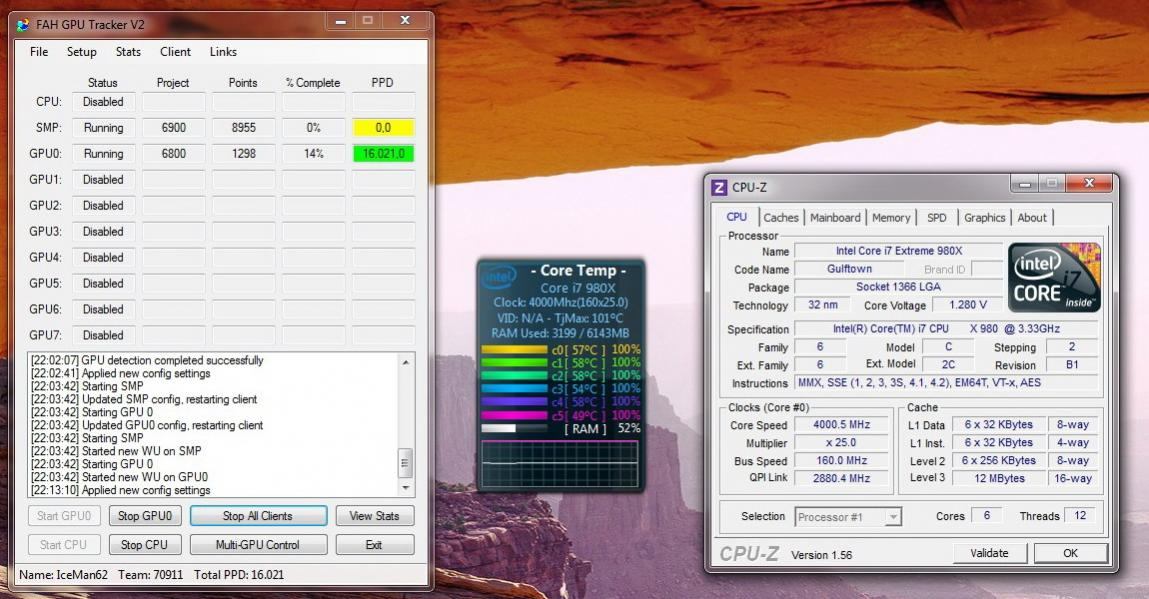
Task: Click the GPU0 14% complete field
Action: (314, 153)
